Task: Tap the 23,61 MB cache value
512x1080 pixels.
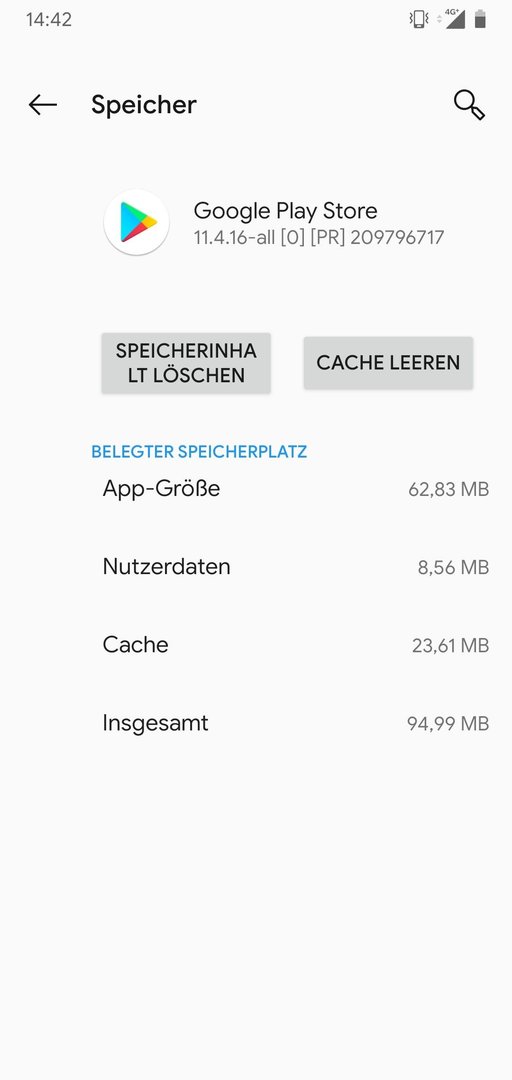Action: (x=451, y=646)
